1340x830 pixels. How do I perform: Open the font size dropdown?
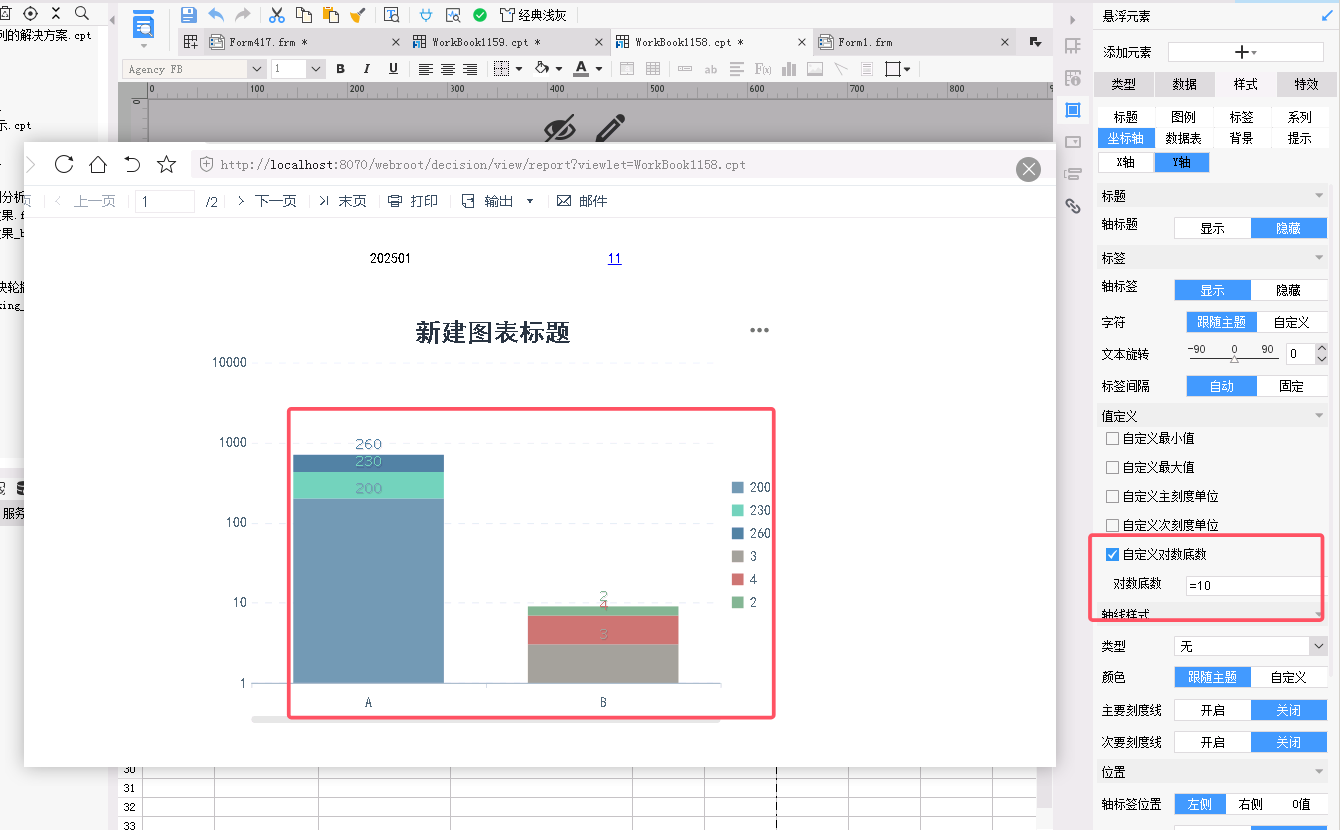pyautogui.click(x=316, y=69)
